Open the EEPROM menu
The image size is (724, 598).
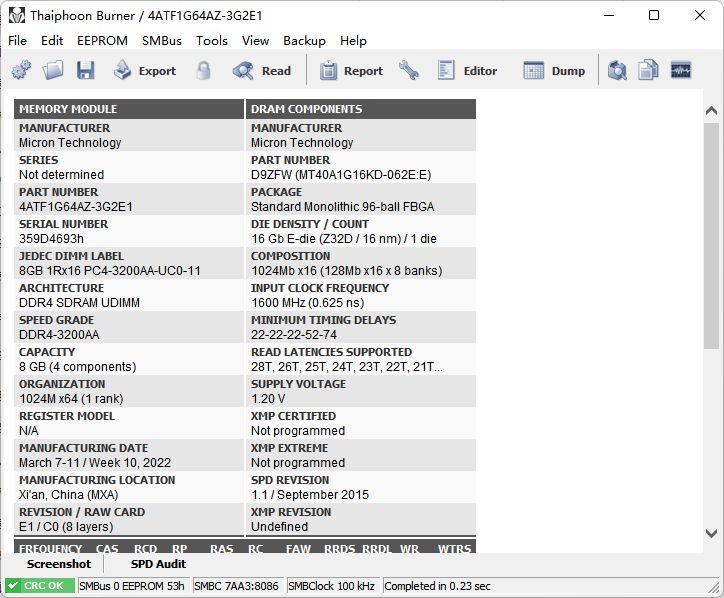pos(103,41)
